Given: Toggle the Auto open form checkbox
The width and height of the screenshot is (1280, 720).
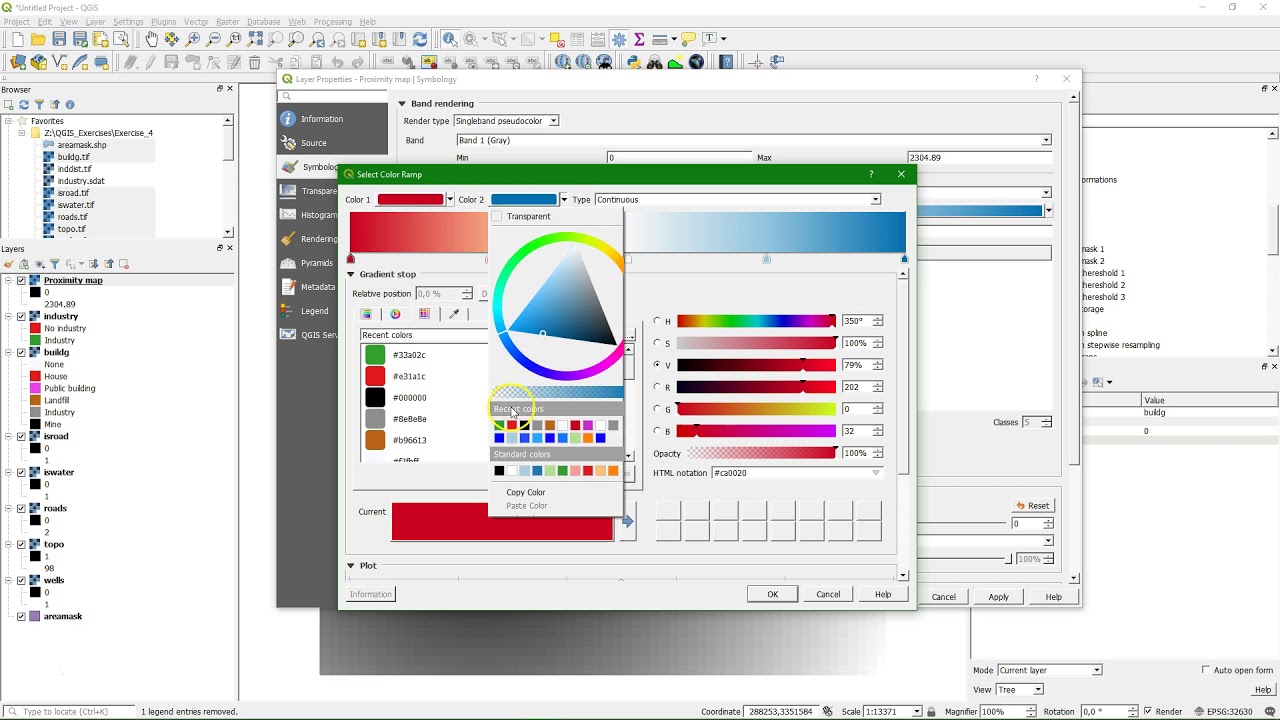Looking at the screenshot, I should (1206, 670).
